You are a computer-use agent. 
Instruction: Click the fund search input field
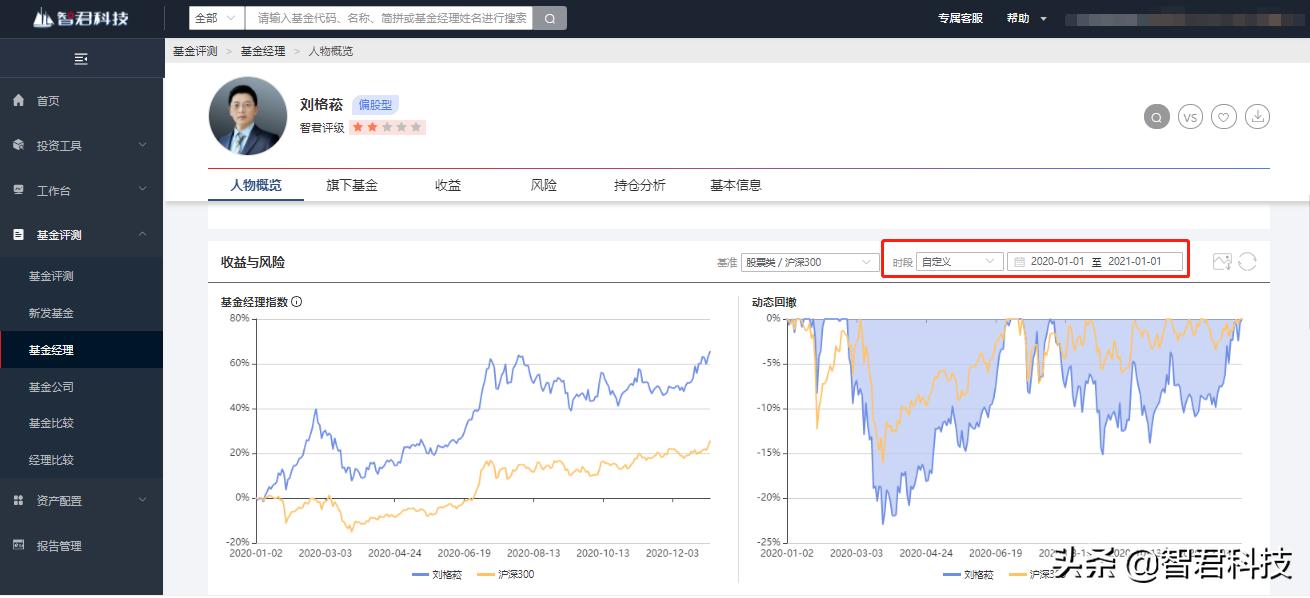click(389, 18)
